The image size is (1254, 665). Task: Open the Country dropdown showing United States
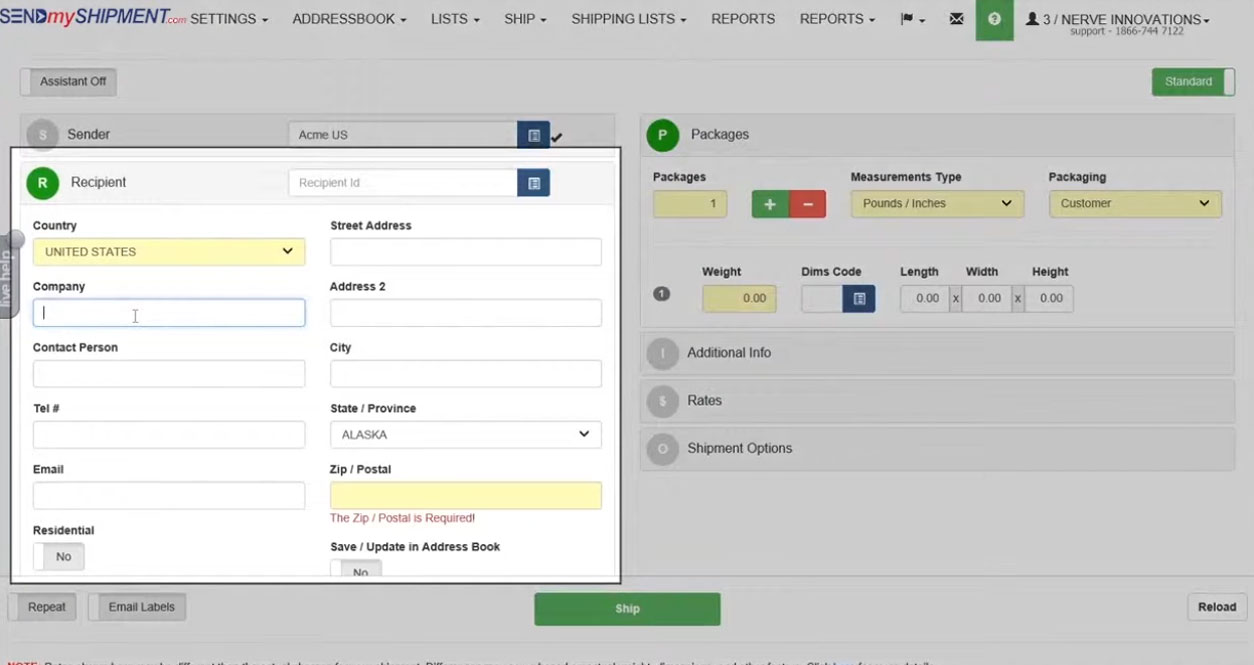point(168,252)
